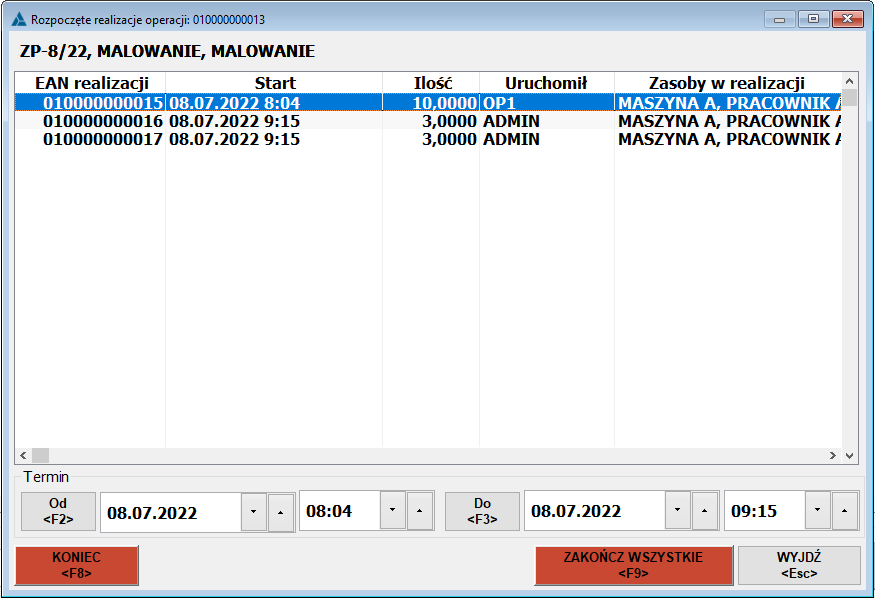875x598 pixels.
Task: Click the Od date field 08.07.2022
Action: [x=171, y=512]
